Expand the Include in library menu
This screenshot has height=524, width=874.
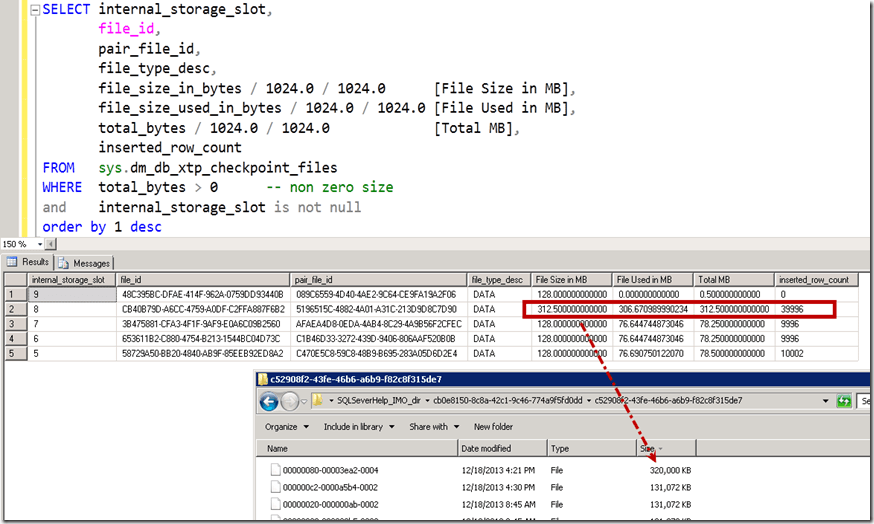[x=358, y=426]
